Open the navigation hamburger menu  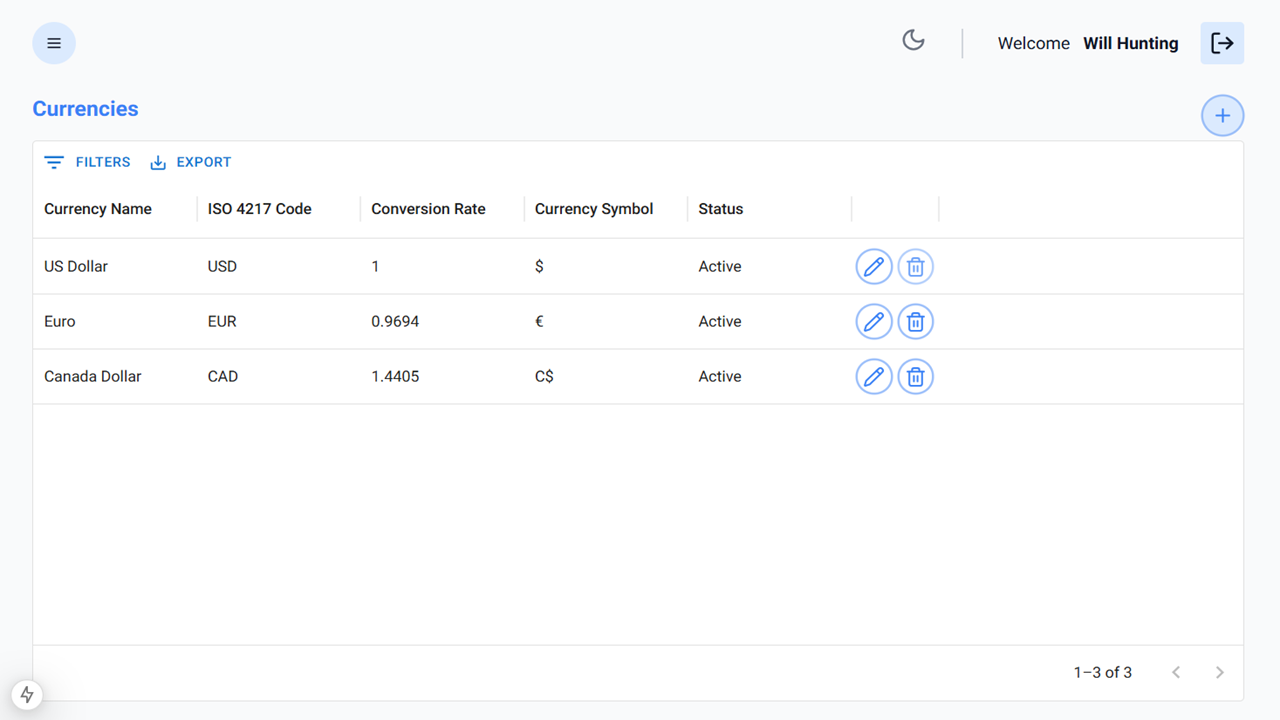coord(53,43)
